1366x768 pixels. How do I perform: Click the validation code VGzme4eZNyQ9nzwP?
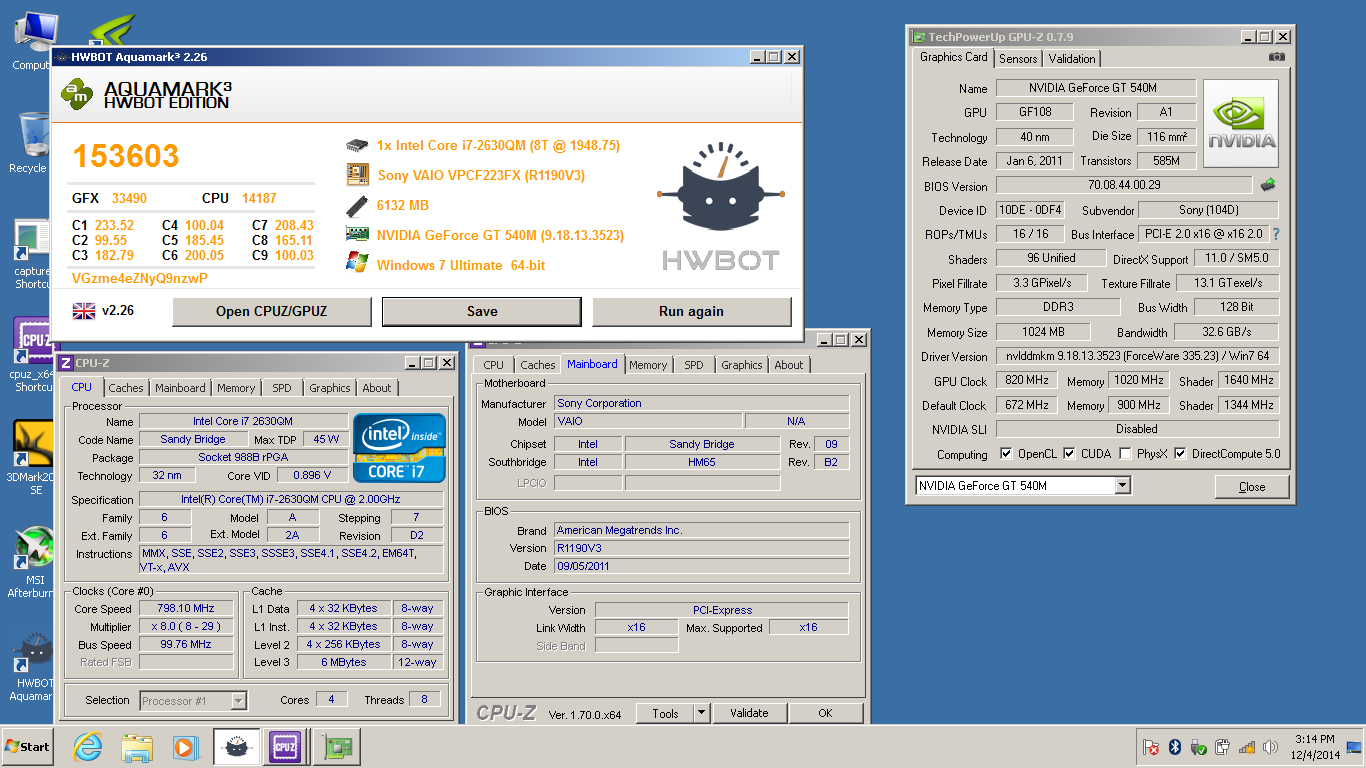140,278
